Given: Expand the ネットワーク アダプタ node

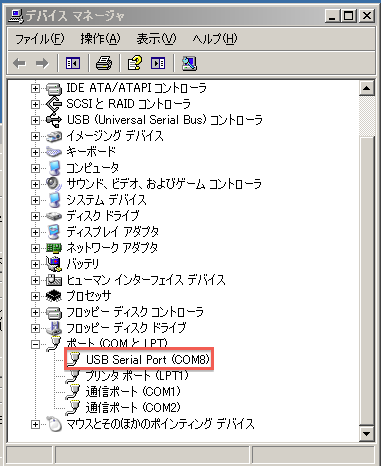Looking at the screenshot, I should (35, 248).
